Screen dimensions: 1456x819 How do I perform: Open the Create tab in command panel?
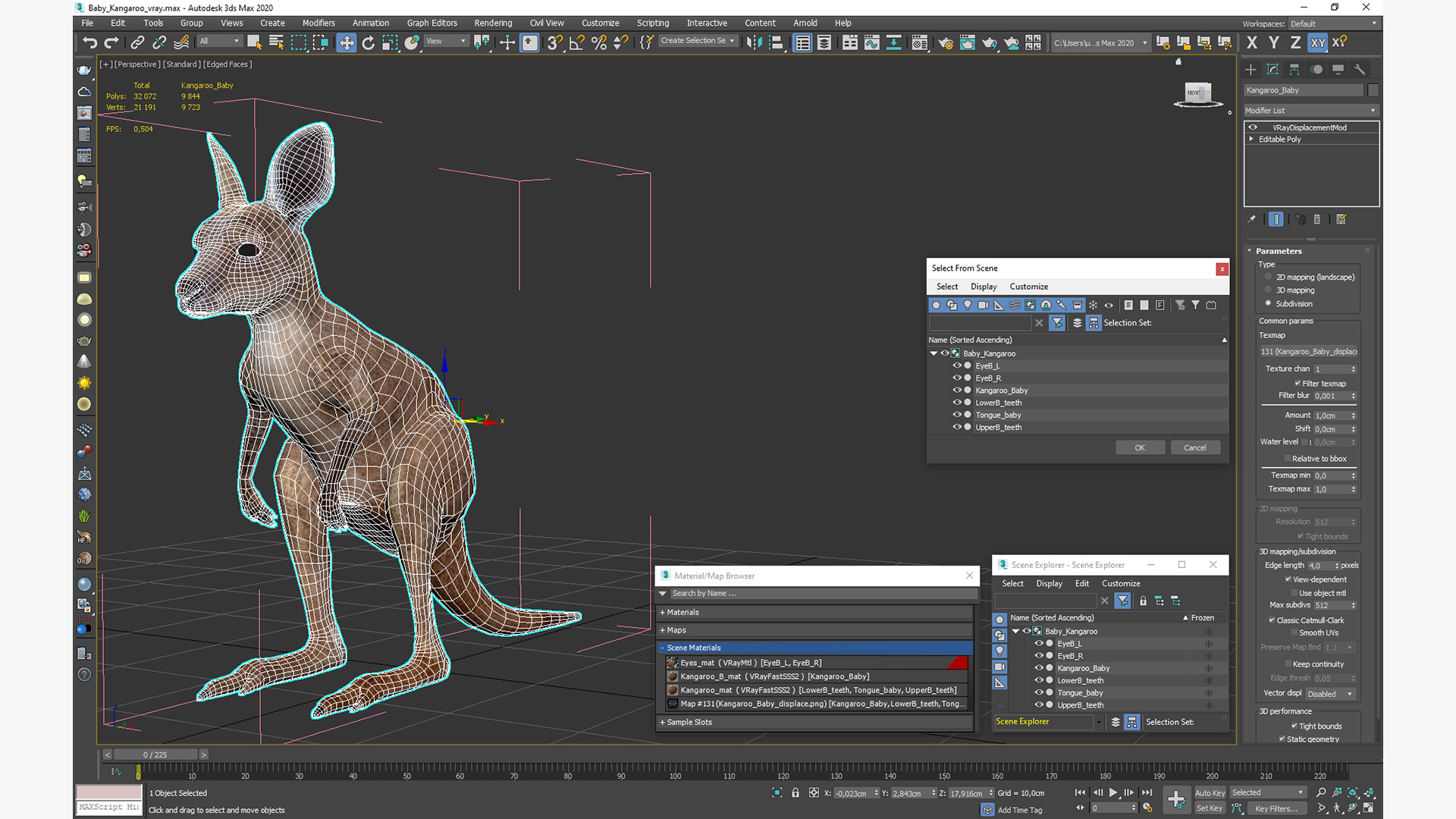pyautogui.click(x=1250, y=69)
